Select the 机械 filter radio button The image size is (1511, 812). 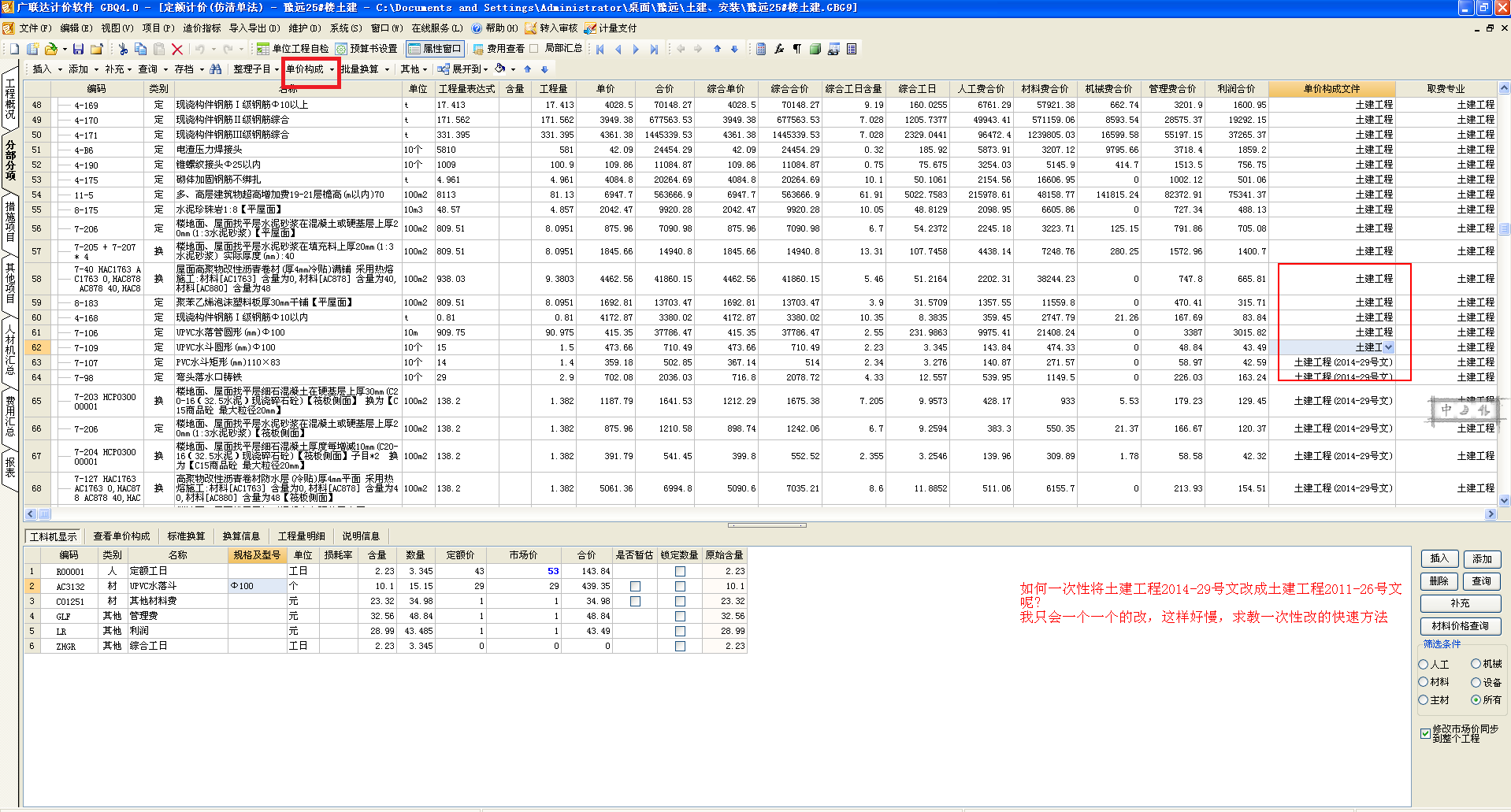1476,664
